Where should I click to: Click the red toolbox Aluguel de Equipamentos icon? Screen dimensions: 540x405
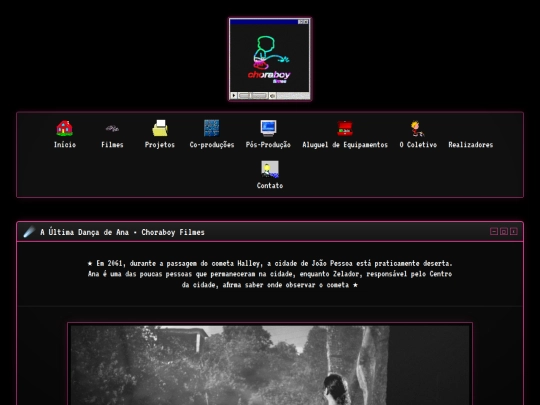click(345, 128)
